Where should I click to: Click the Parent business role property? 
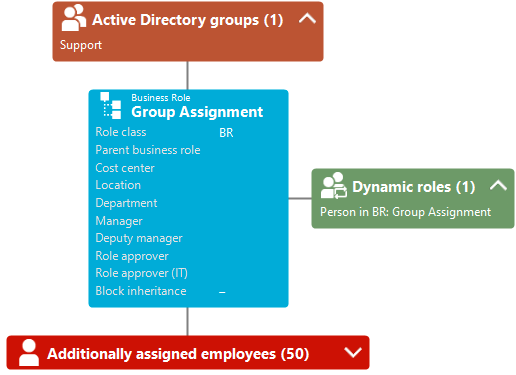pos(148,150)
